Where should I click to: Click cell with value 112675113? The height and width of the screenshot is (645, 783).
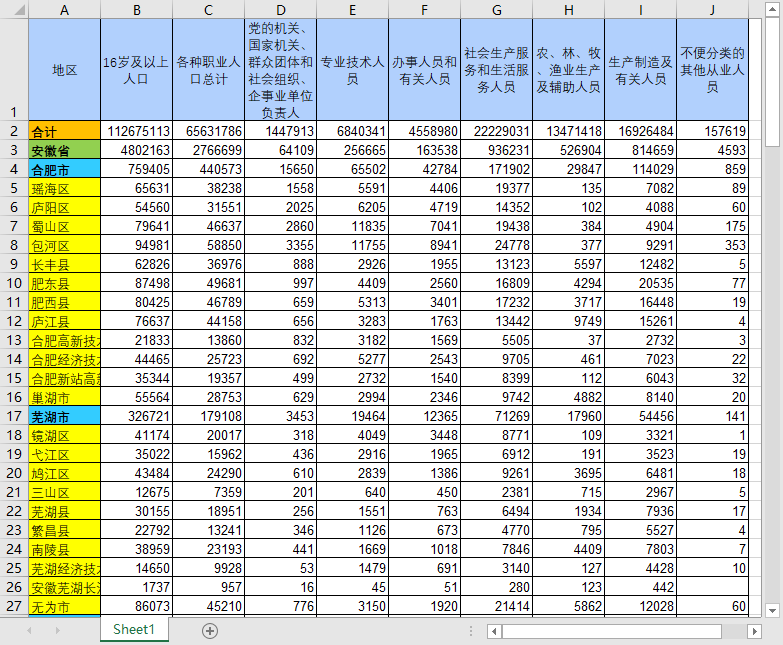click(136, 131)
